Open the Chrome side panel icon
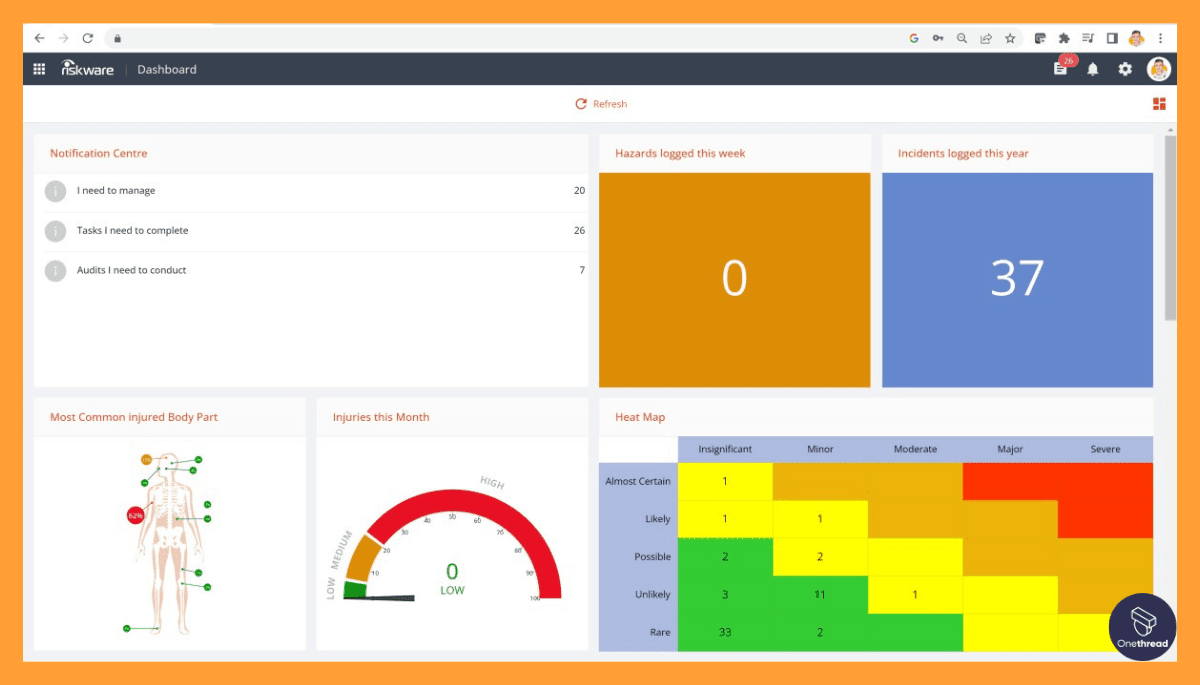Viewport: 1200px width, 685px height. pos(1112,37)
